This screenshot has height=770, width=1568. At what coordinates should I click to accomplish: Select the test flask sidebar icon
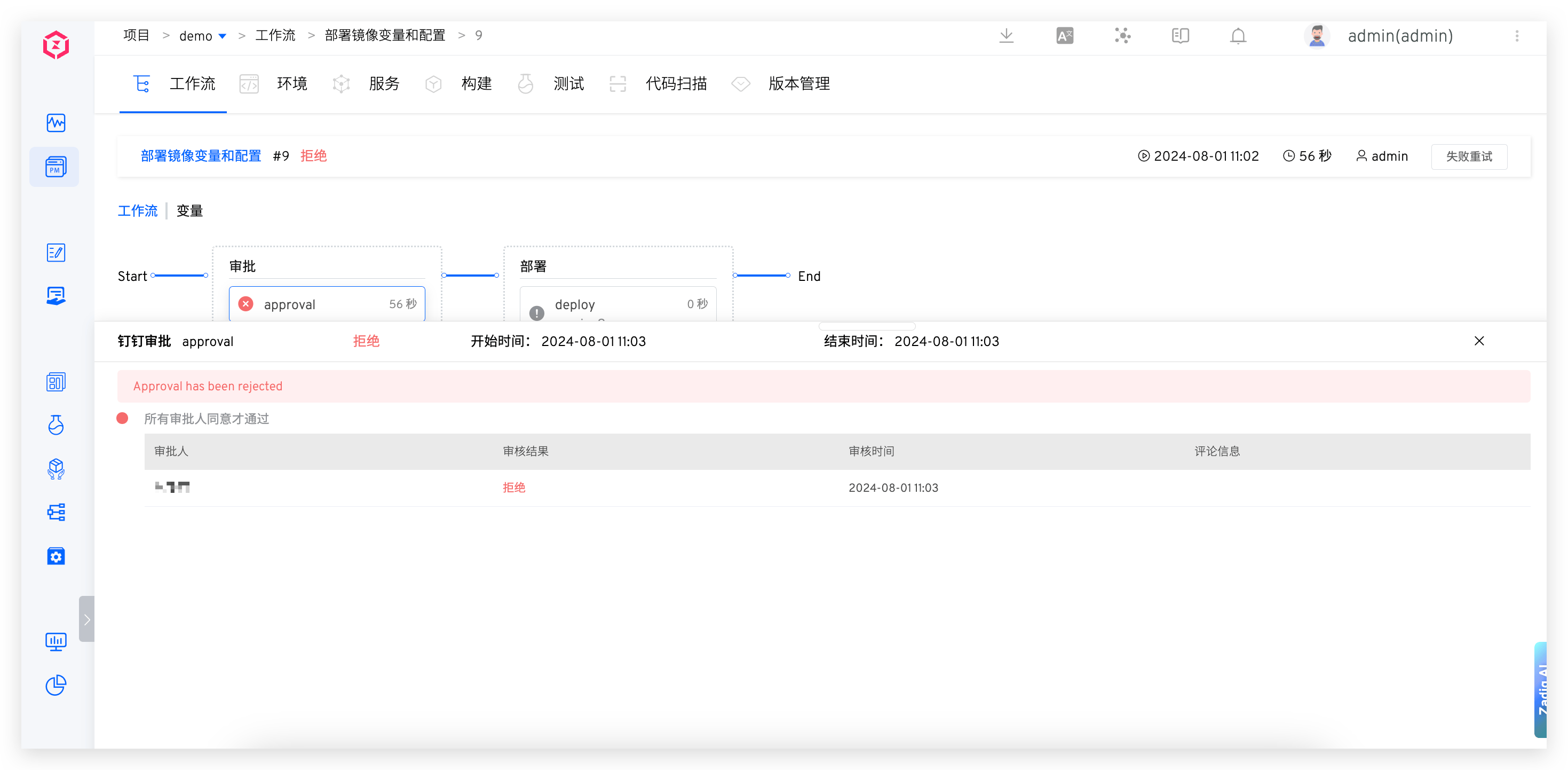(56, 425)
